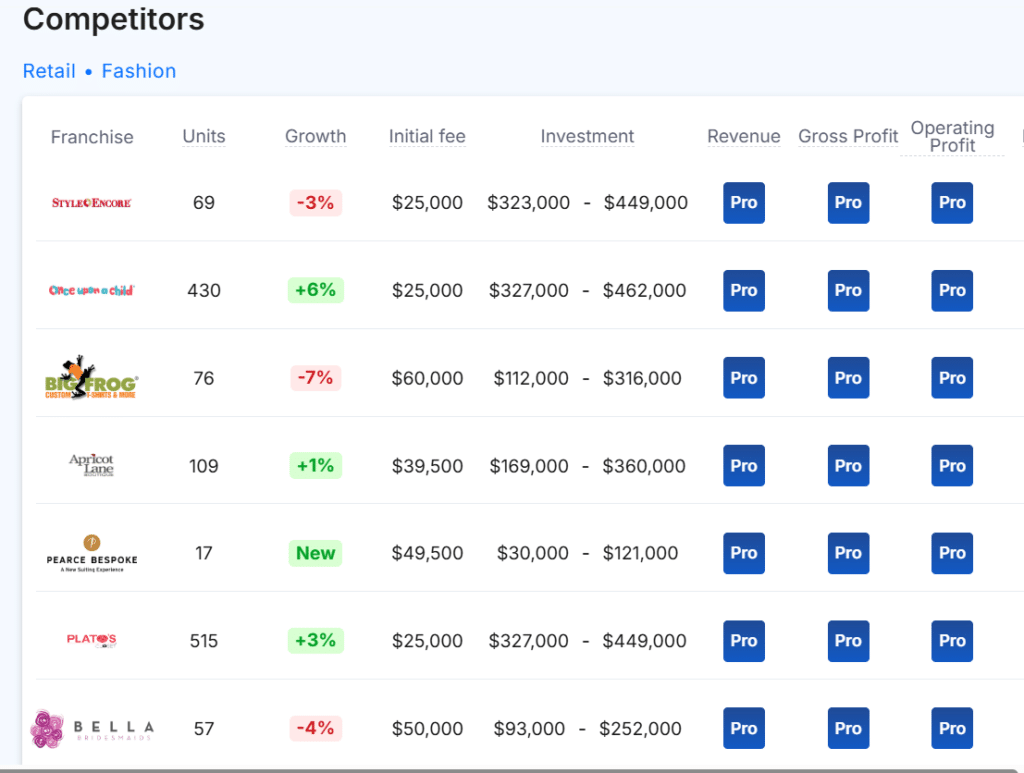The height and width of the screenshot is (773, 1024).
Task: Click the Retail category link
Action: click(49, 71)
